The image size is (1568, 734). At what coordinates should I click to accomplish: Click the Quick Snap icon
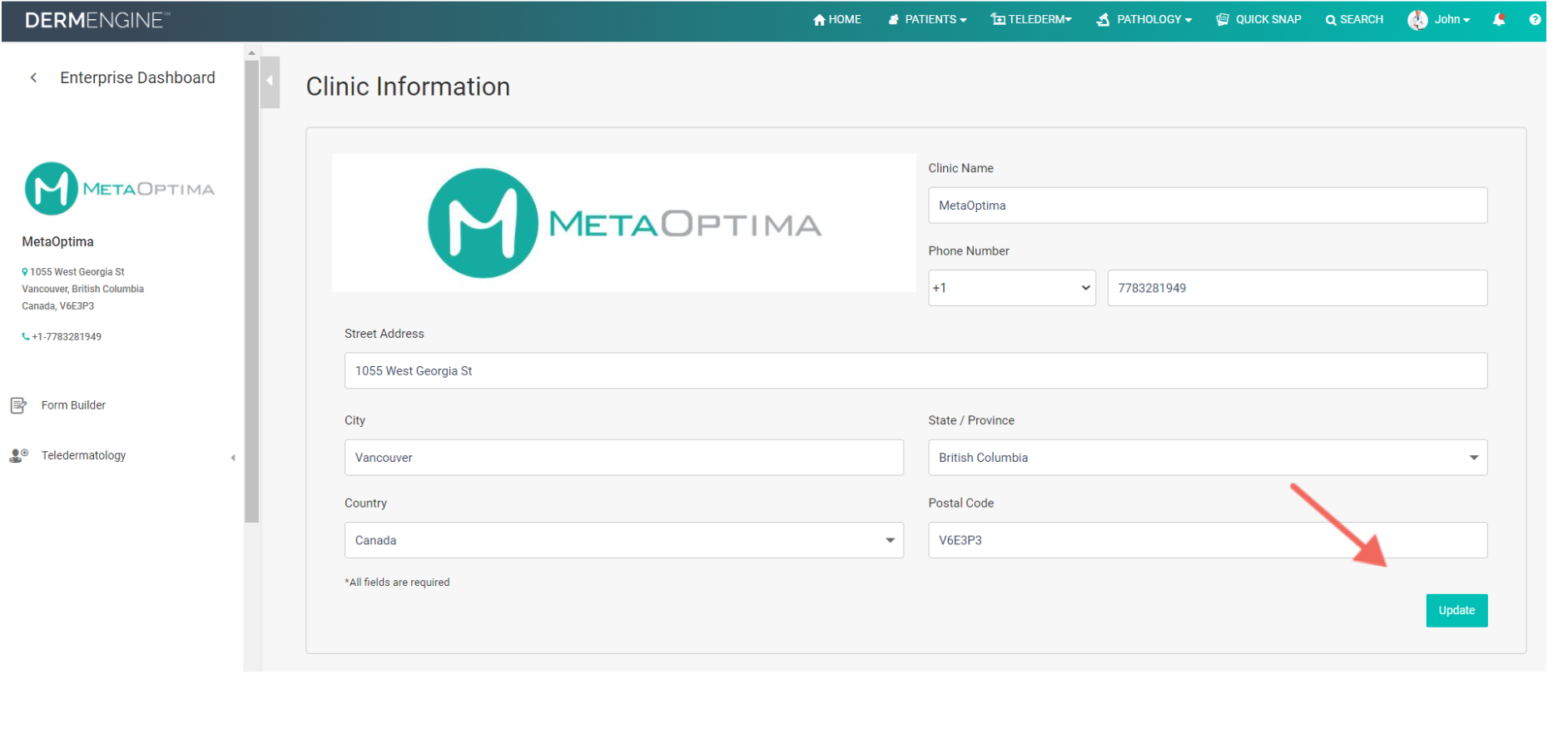click(1223, 19)
